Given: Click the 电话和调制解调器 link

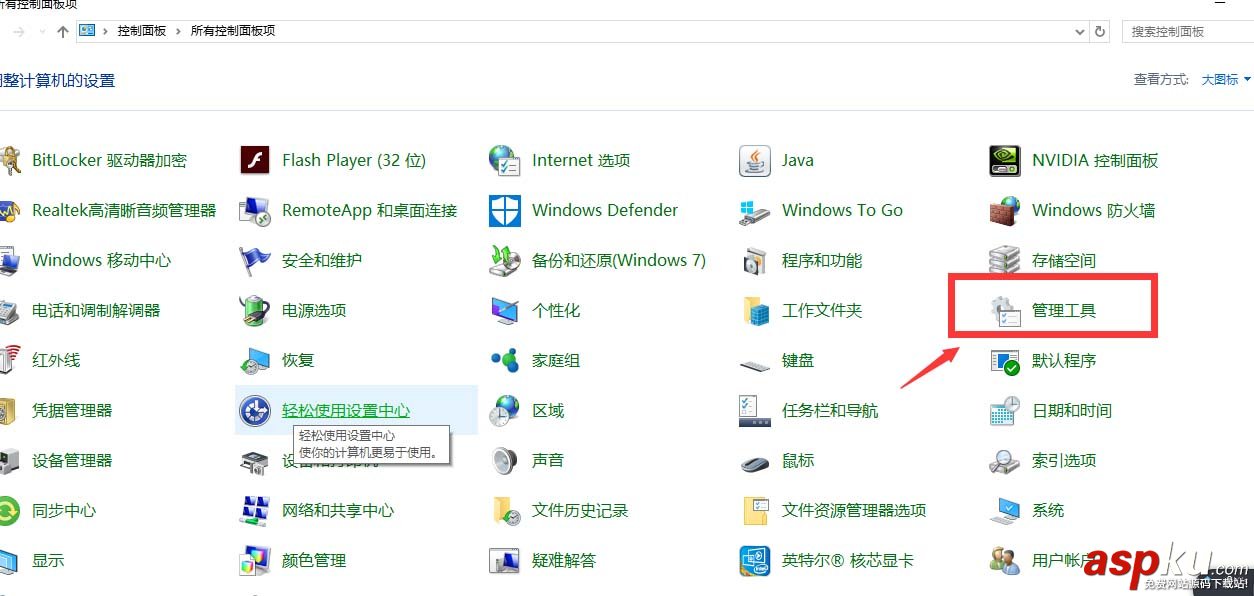Looking at the screenshot, I should tap(96, 310).
